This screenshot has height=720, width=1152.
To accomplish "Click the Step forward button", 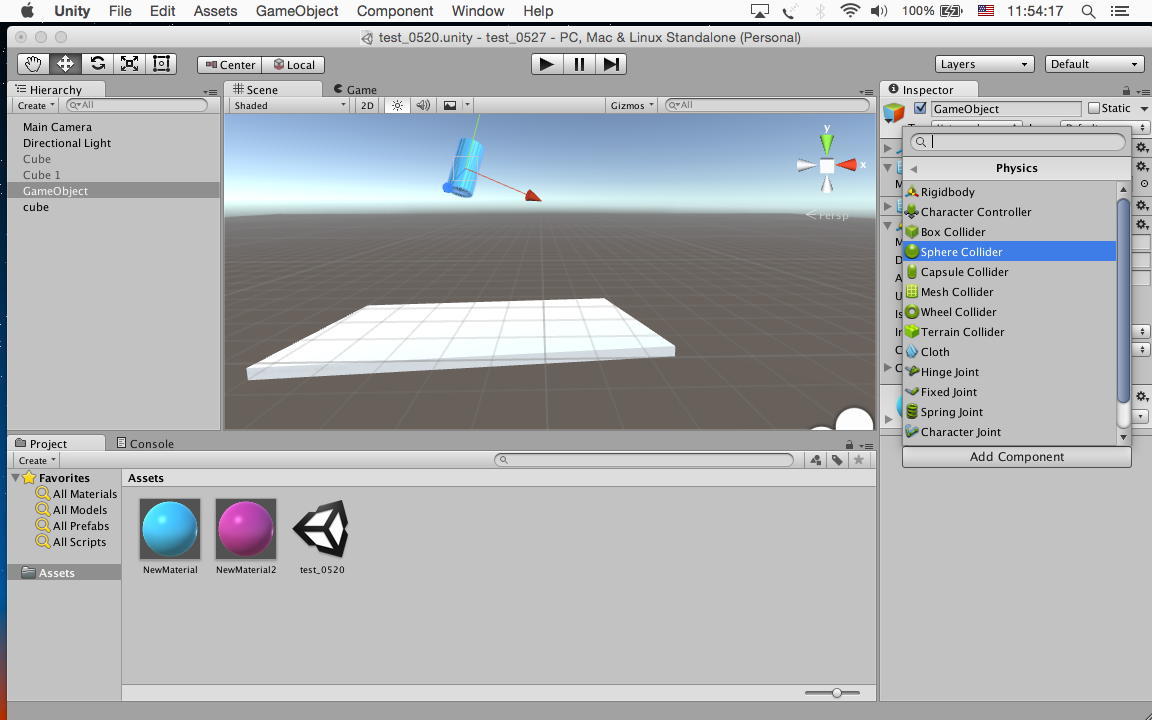I will pos(611,64).
